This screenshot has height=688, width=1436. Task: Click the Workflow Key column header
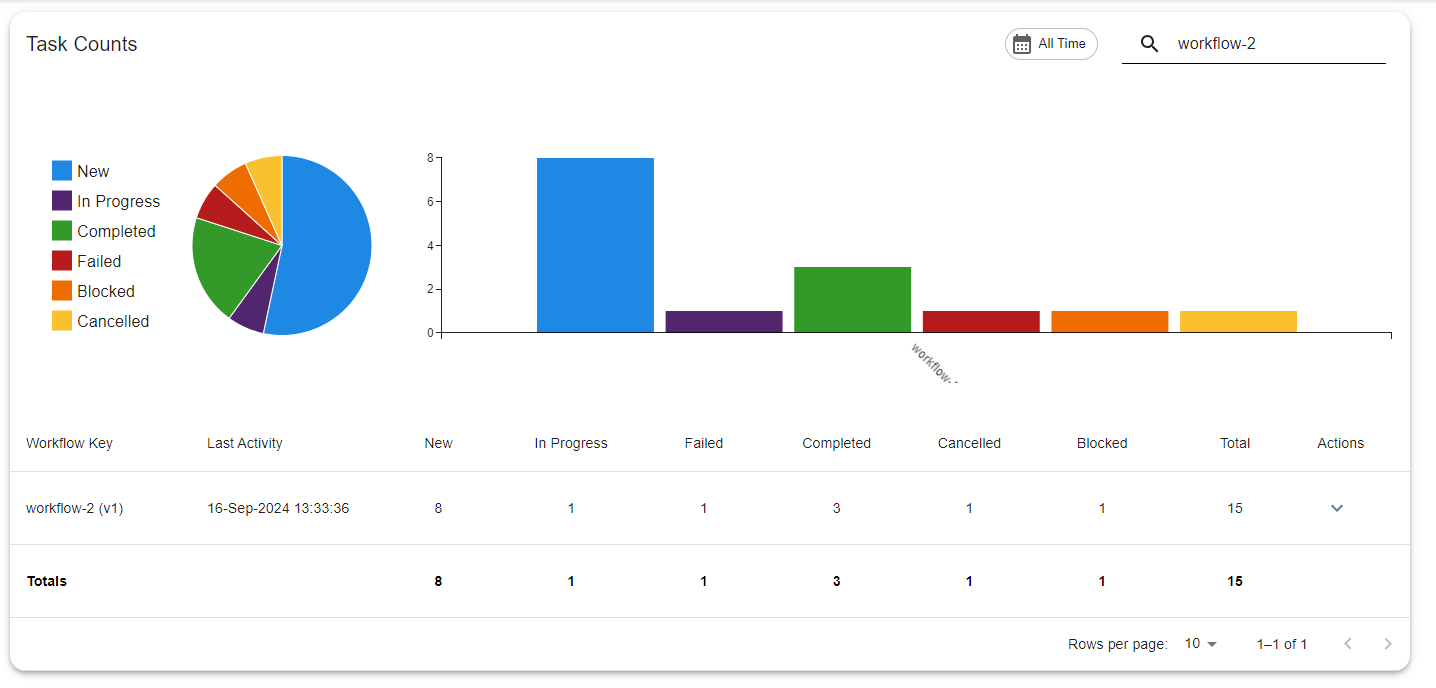pyautogui.click(x=69, y=443)
